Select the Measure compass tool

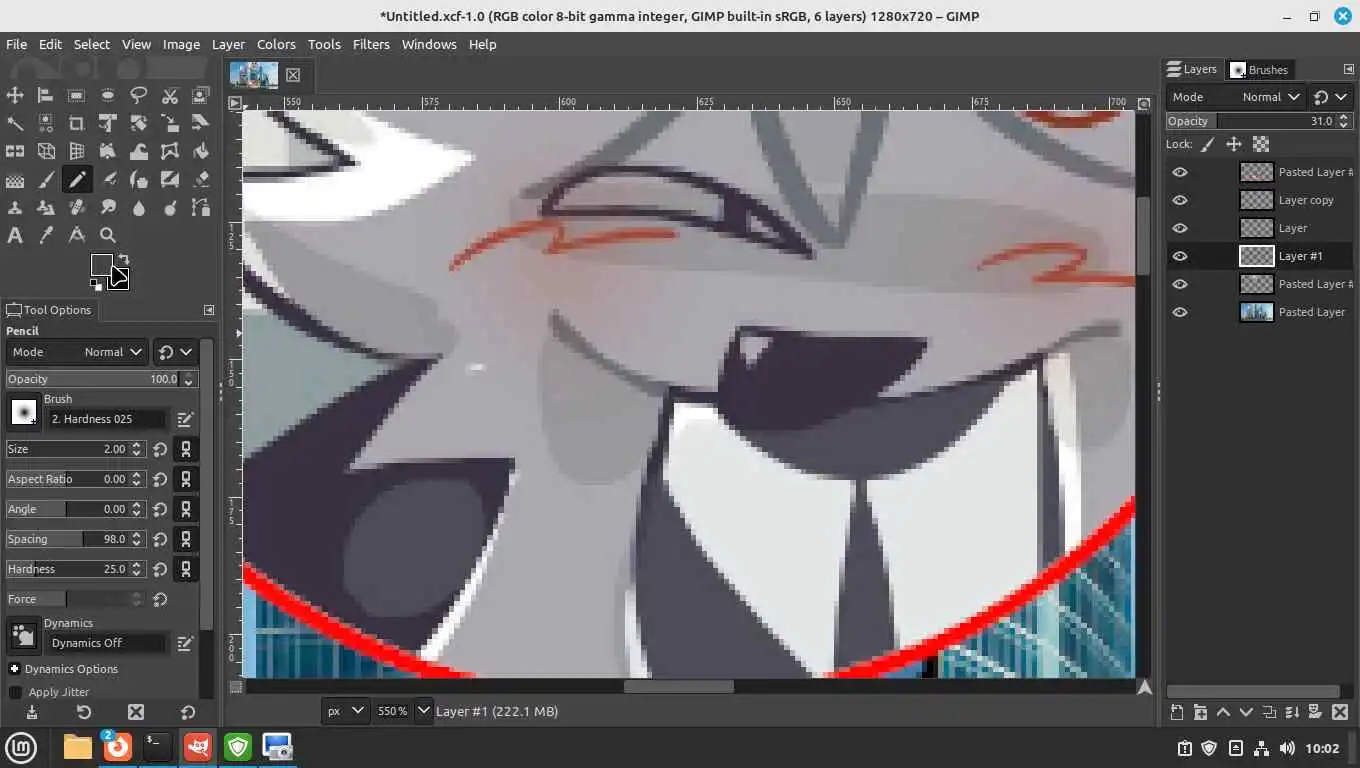tap(76, 236)
